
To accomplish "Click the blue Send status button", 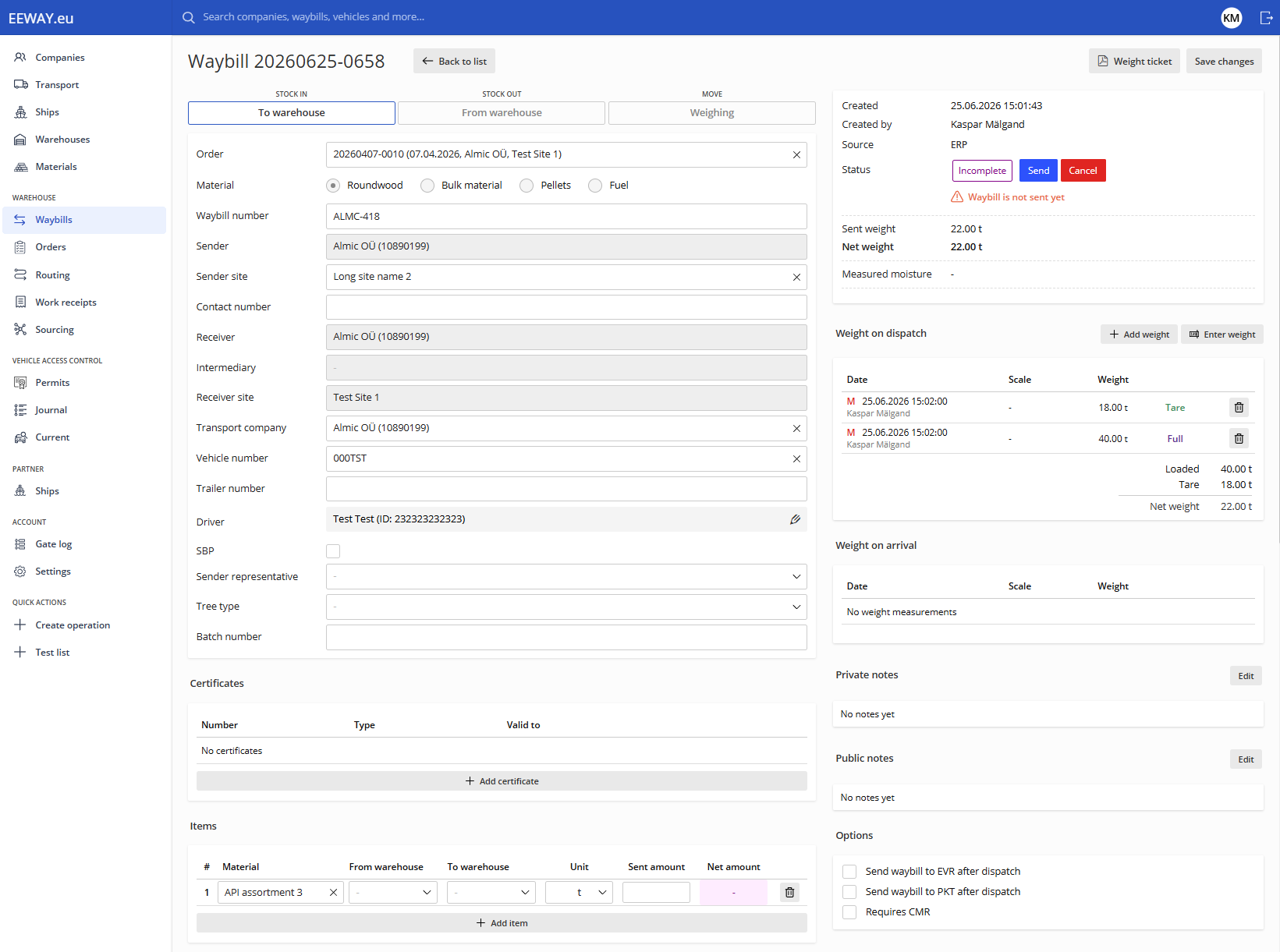I will pyautogui.click(x=1038, y=171).
